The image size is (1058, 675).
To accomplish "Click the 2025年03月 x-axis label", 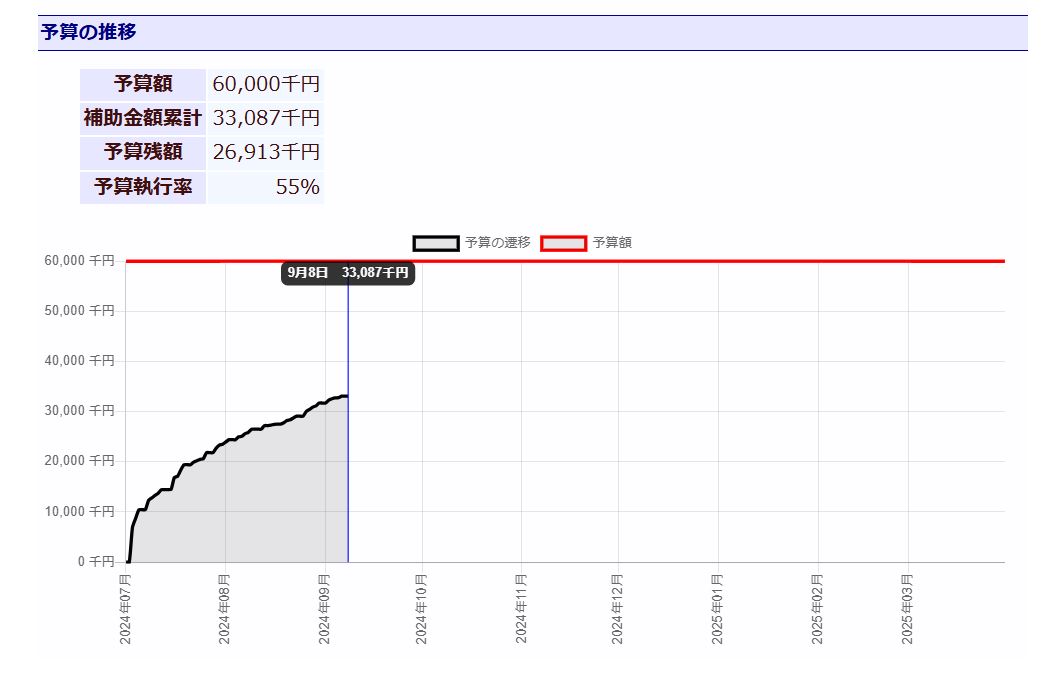I will 907,608.
